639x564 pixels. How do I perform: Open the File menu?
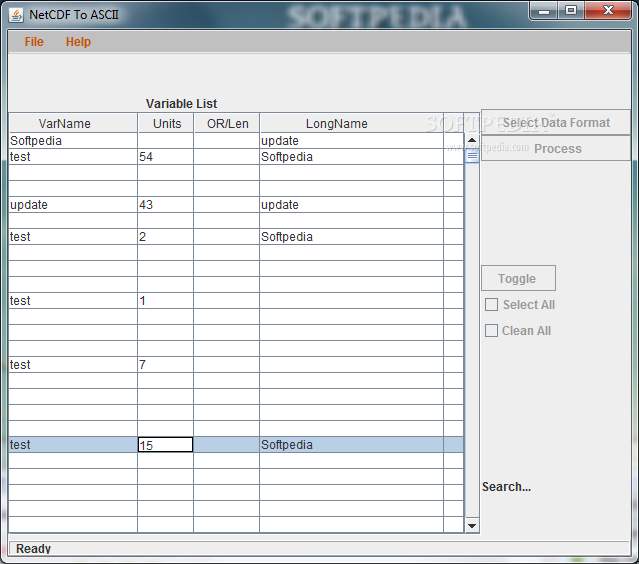pos(34,42)
